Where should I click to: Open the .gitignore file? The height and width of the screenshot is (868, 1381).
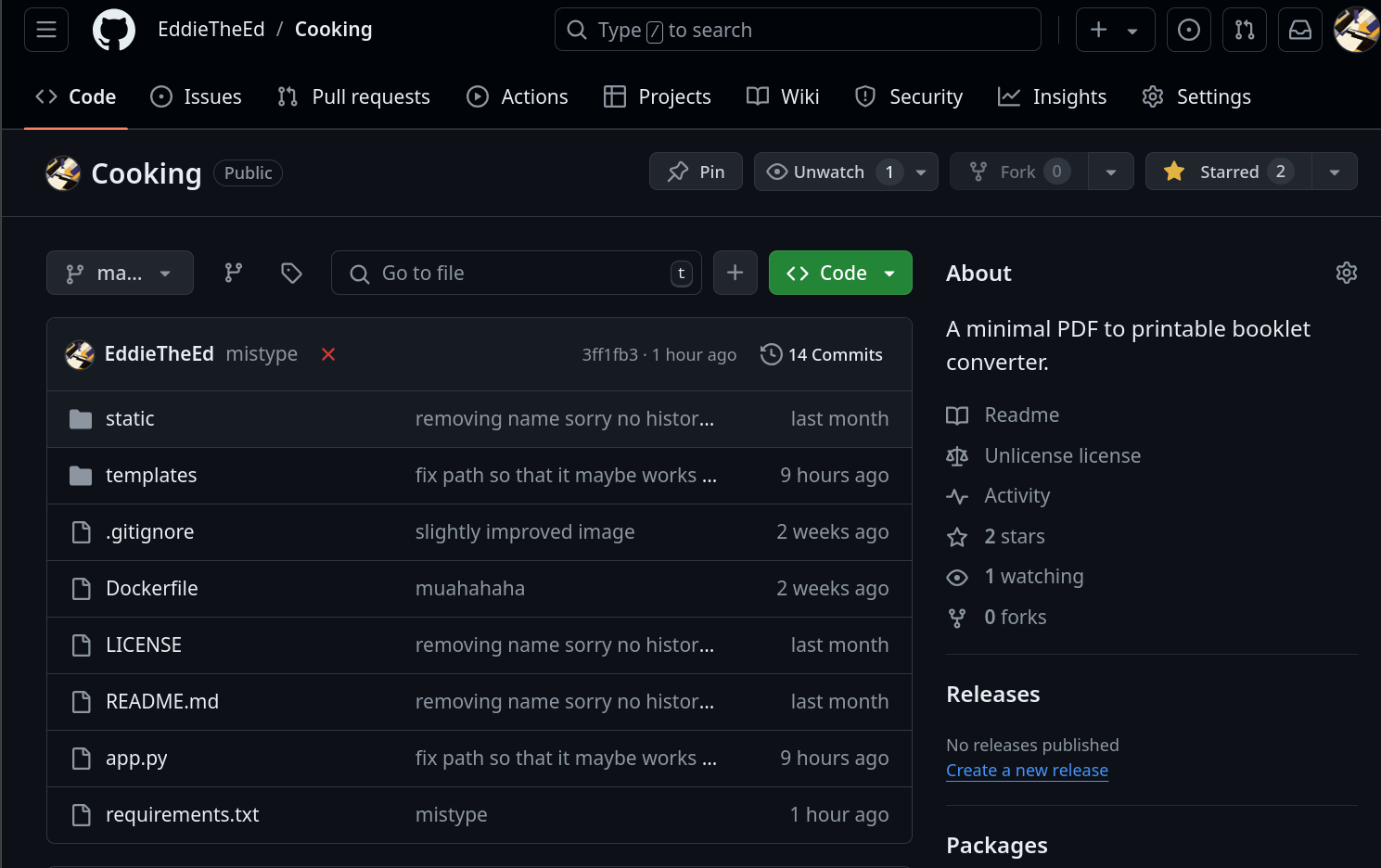pos(150,532)
